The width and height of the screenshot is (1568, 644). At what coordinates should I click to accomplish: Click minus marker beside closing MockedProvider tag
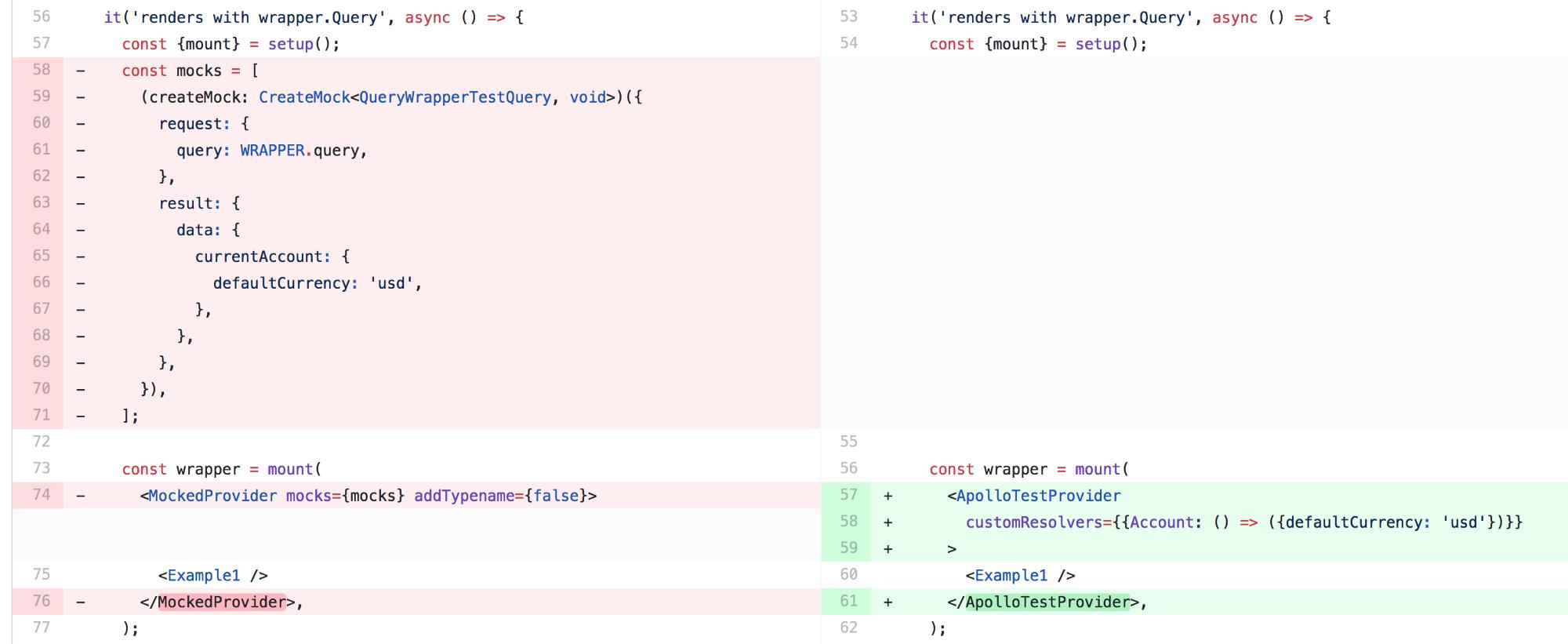pos(81,602)
